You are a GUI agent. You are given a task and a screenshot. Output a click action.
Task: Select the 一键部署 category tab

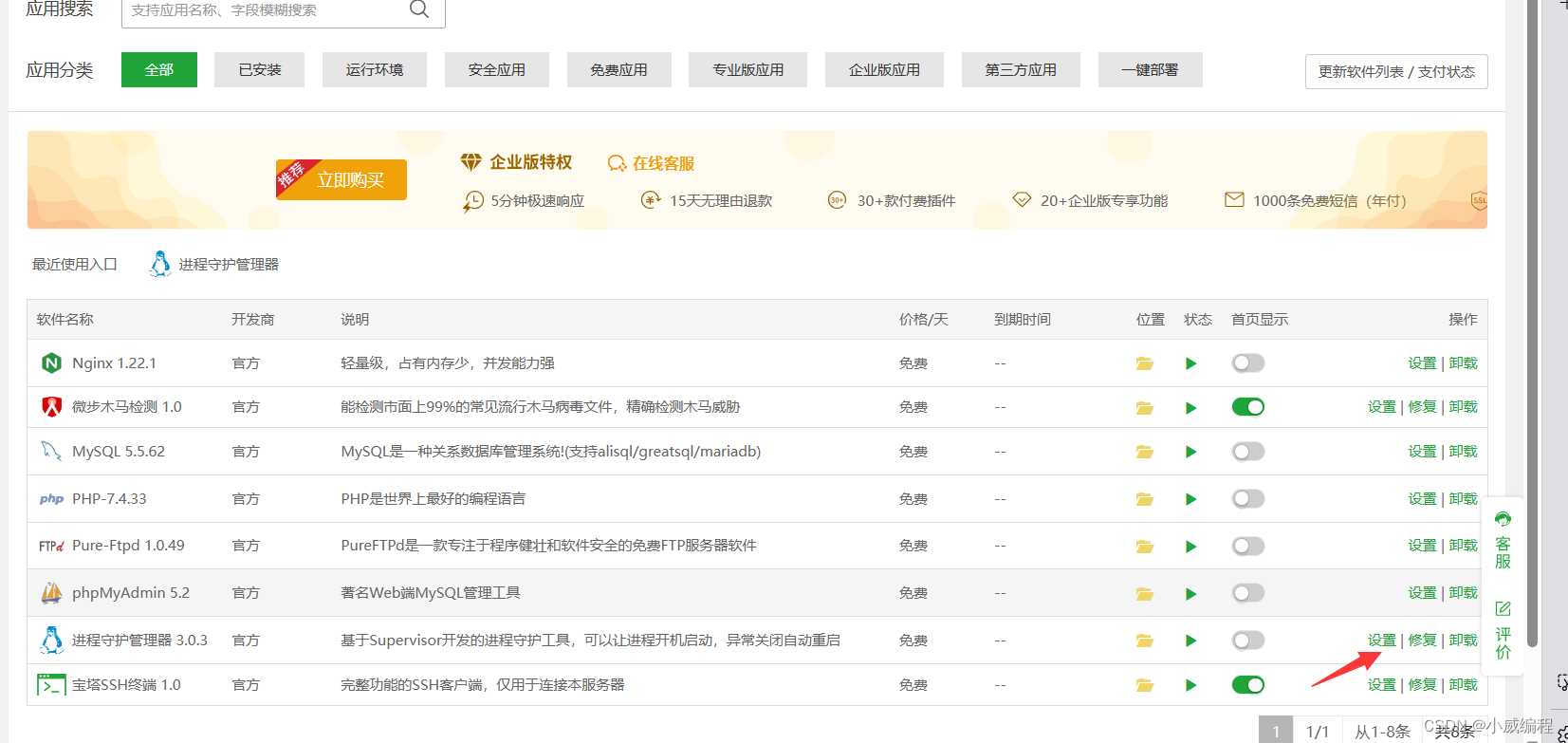click(1151, 69)
